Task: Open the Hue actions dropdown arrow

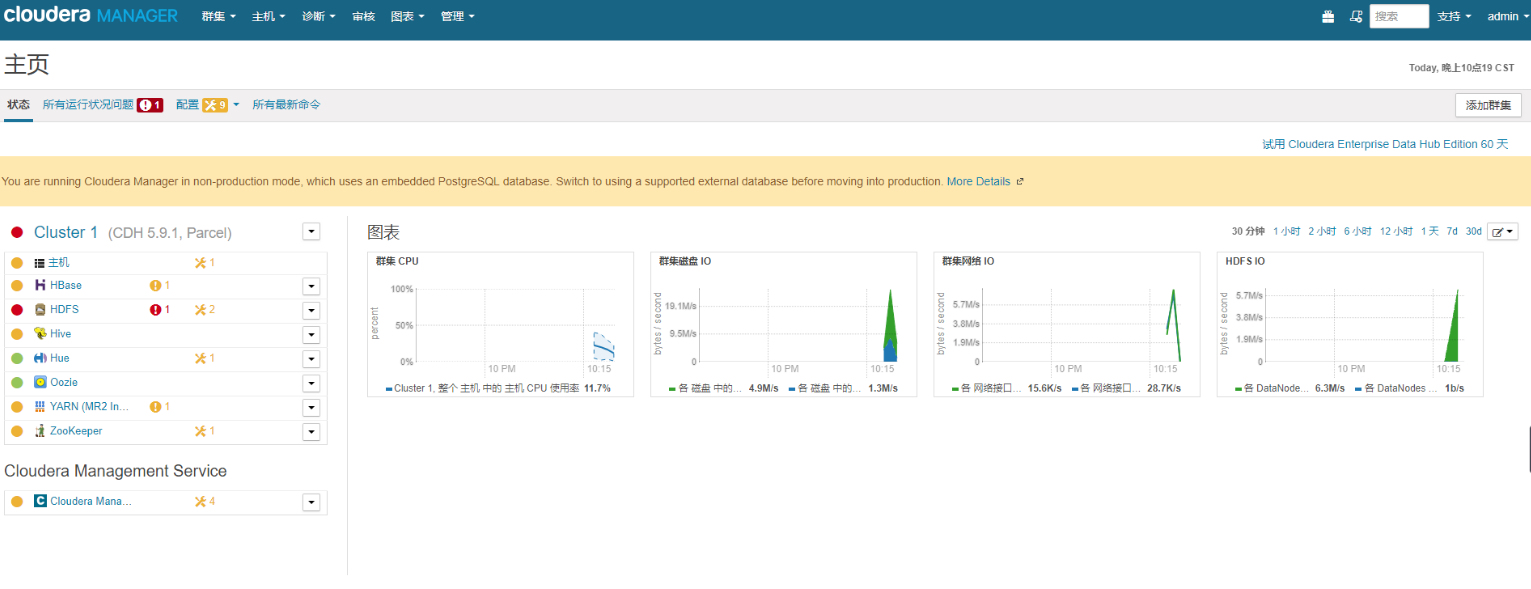Action: tap(312, 359)
